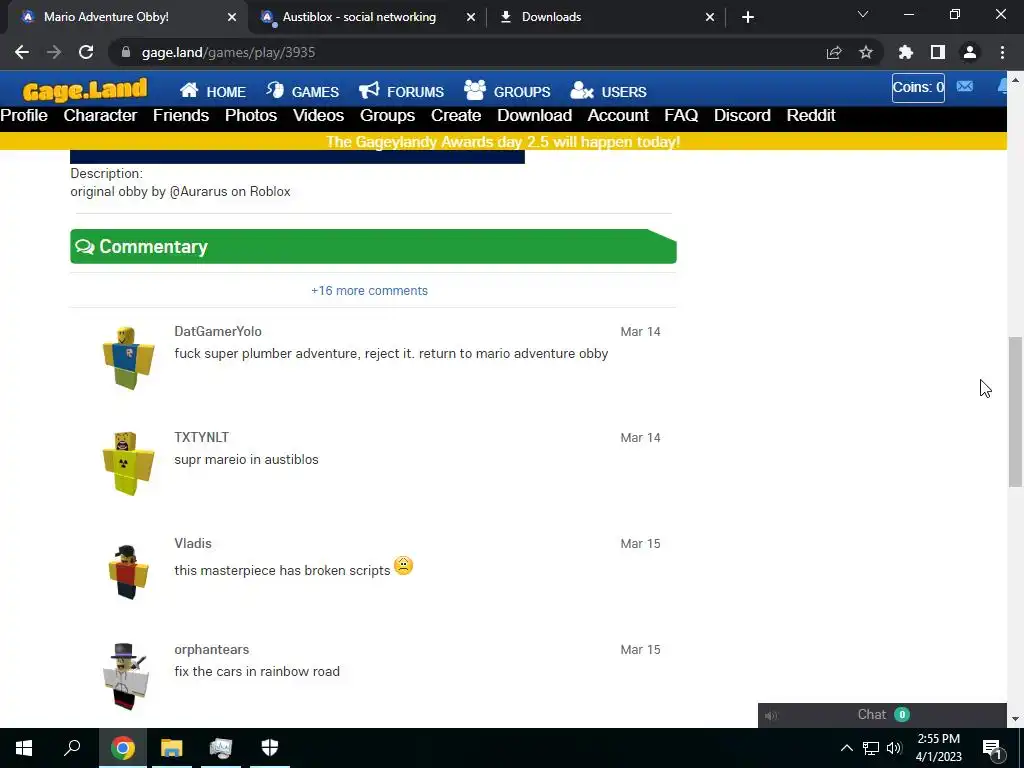Expand the tab search chevron
1024x768 pixels.
(863, 14)
